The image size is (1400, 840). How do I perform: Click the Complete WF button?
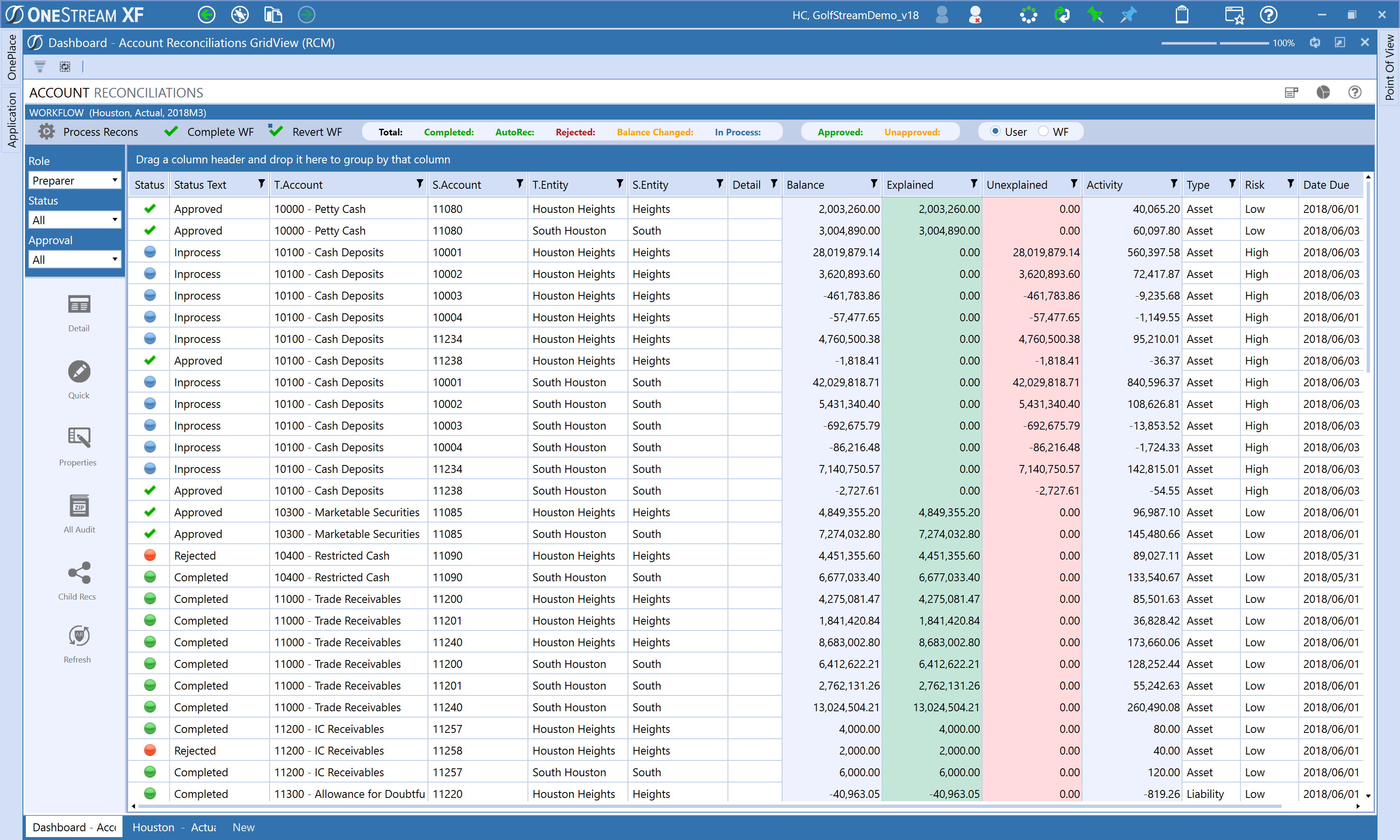tap(209, 132)
